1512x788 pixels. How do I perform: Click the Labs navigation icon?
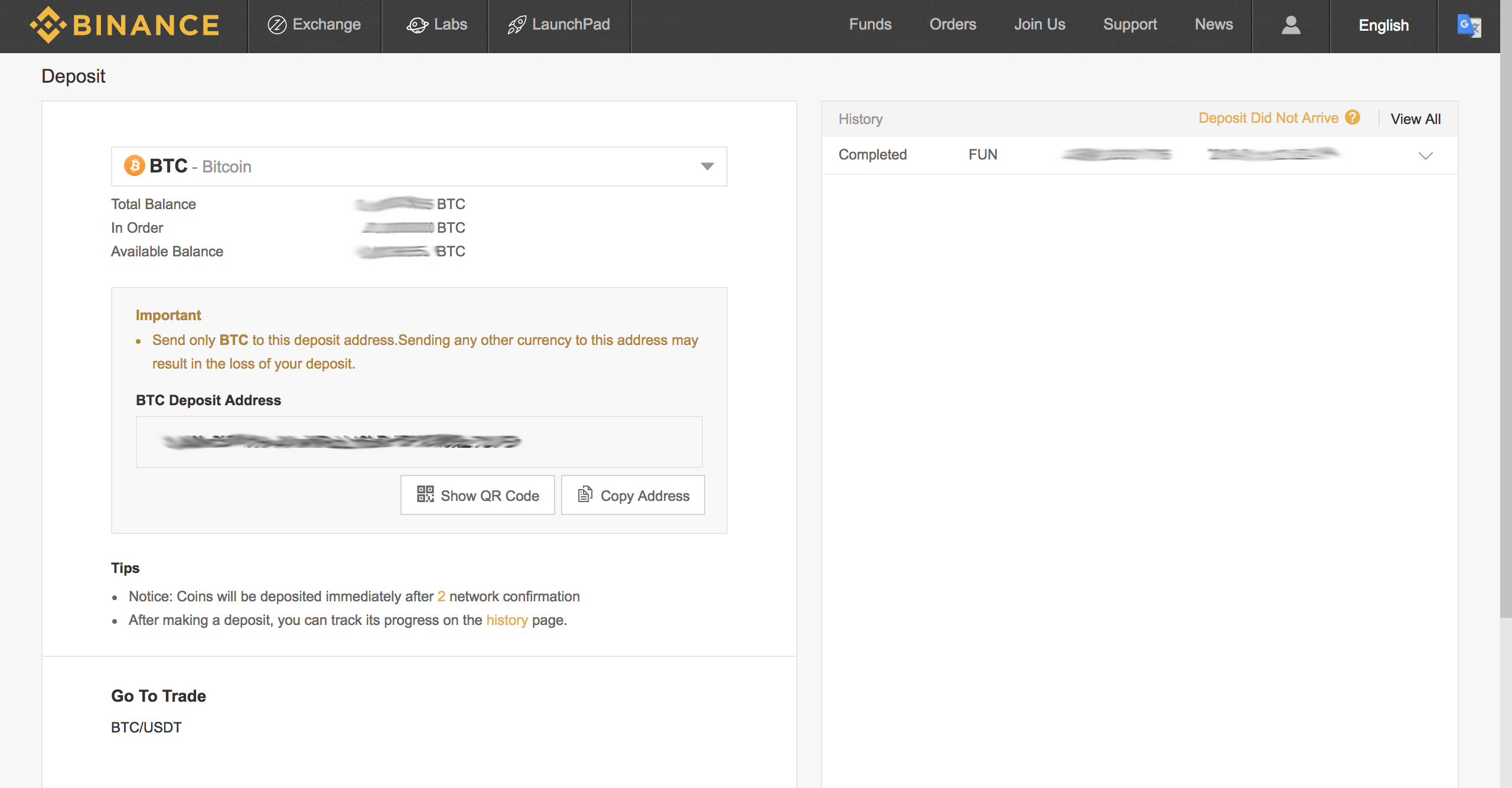coord(415,22)
